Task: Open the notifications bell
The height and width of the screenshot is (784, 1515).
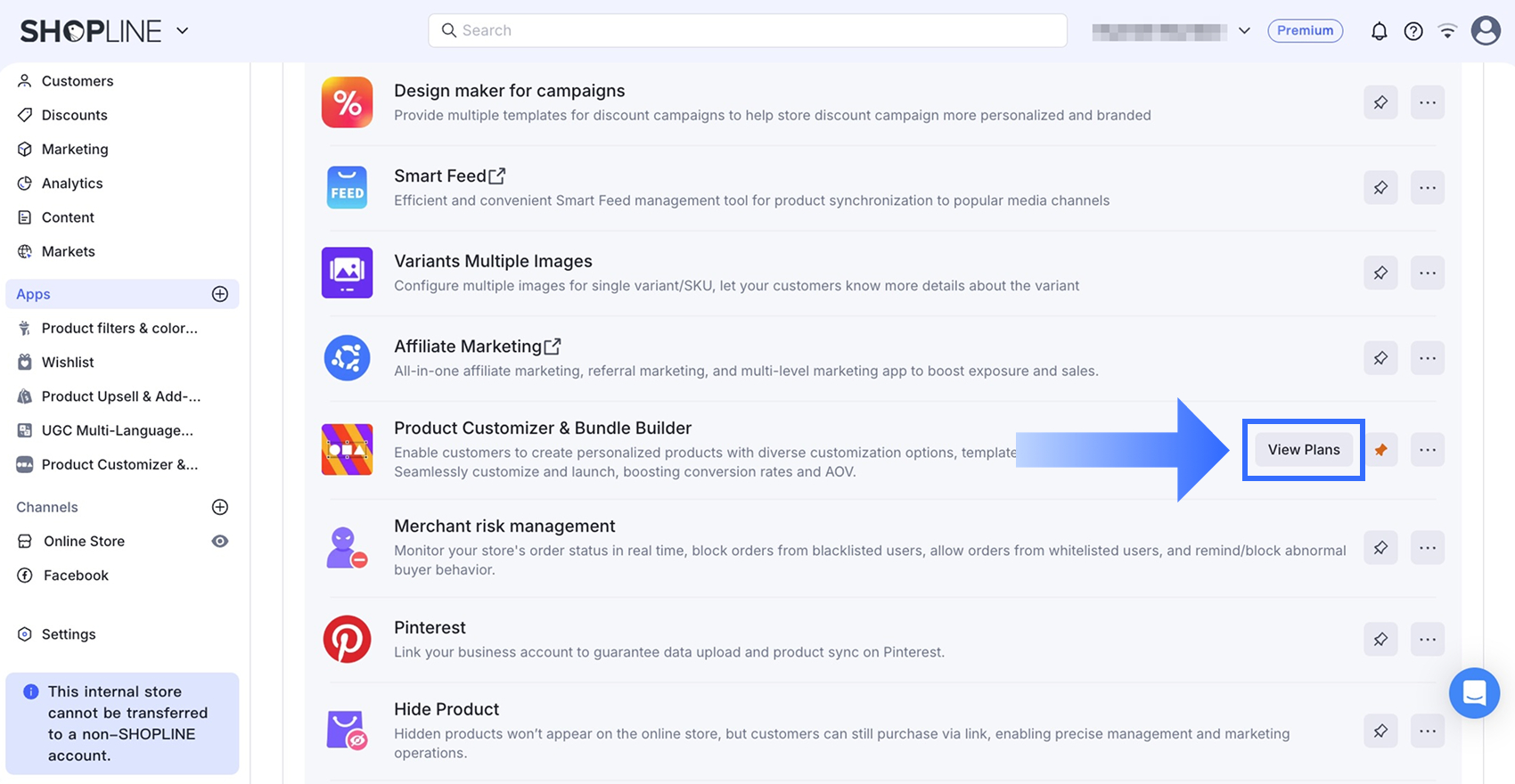Action: [x=1379, y=31]
